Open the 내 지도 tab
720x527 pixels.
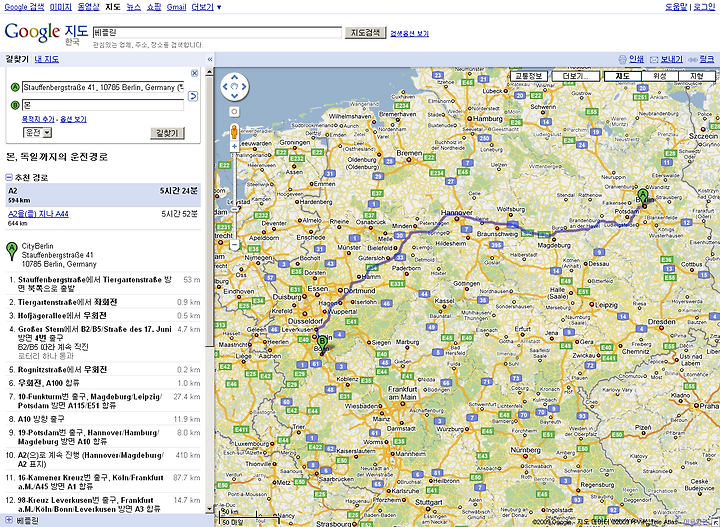click(47, 59)
